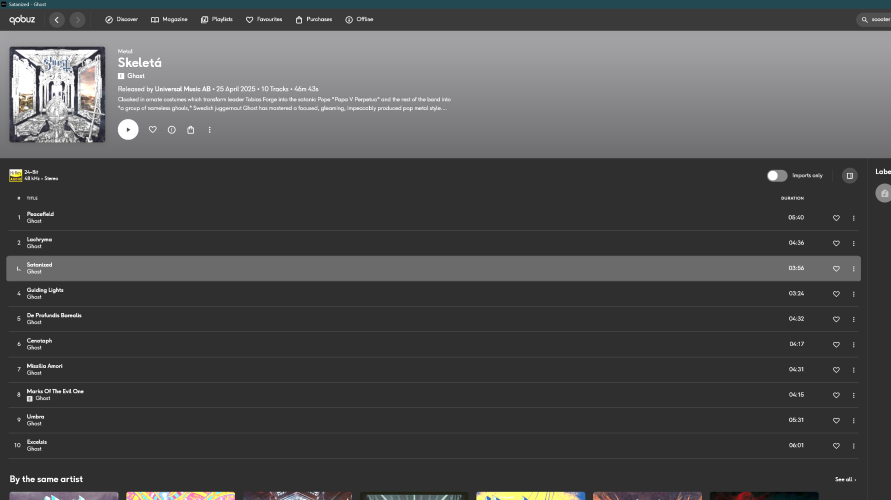Open more options for De Profundis Borealis

click(x=853, y=319)
